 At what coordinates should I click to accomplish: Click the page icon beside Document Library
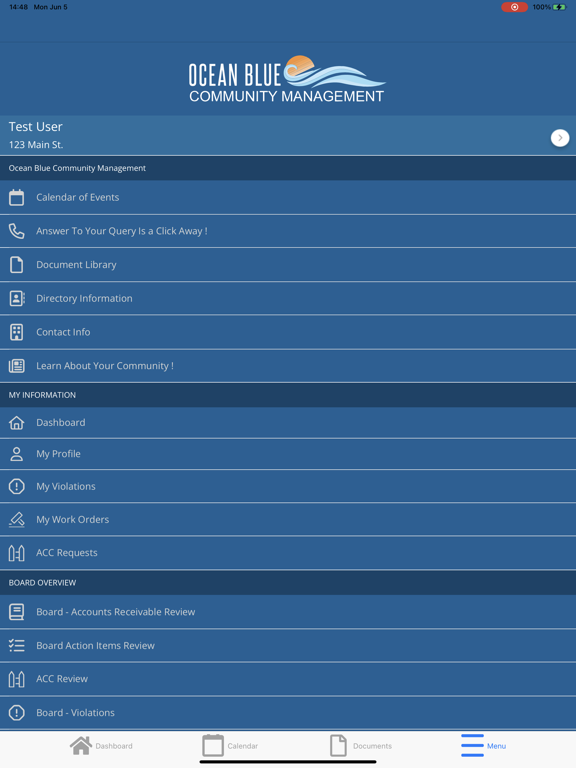17,264
